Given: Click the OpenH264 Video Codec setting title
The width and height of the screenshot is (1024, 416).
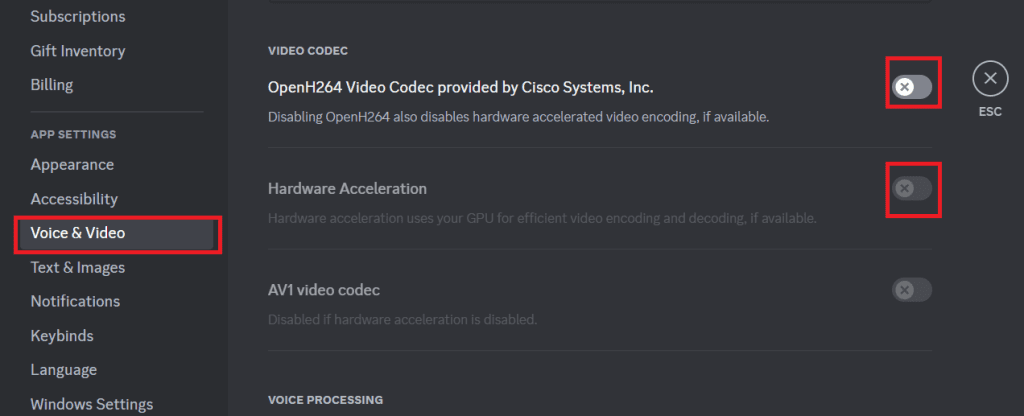Looking at the screenshot, I should [460, 87].
